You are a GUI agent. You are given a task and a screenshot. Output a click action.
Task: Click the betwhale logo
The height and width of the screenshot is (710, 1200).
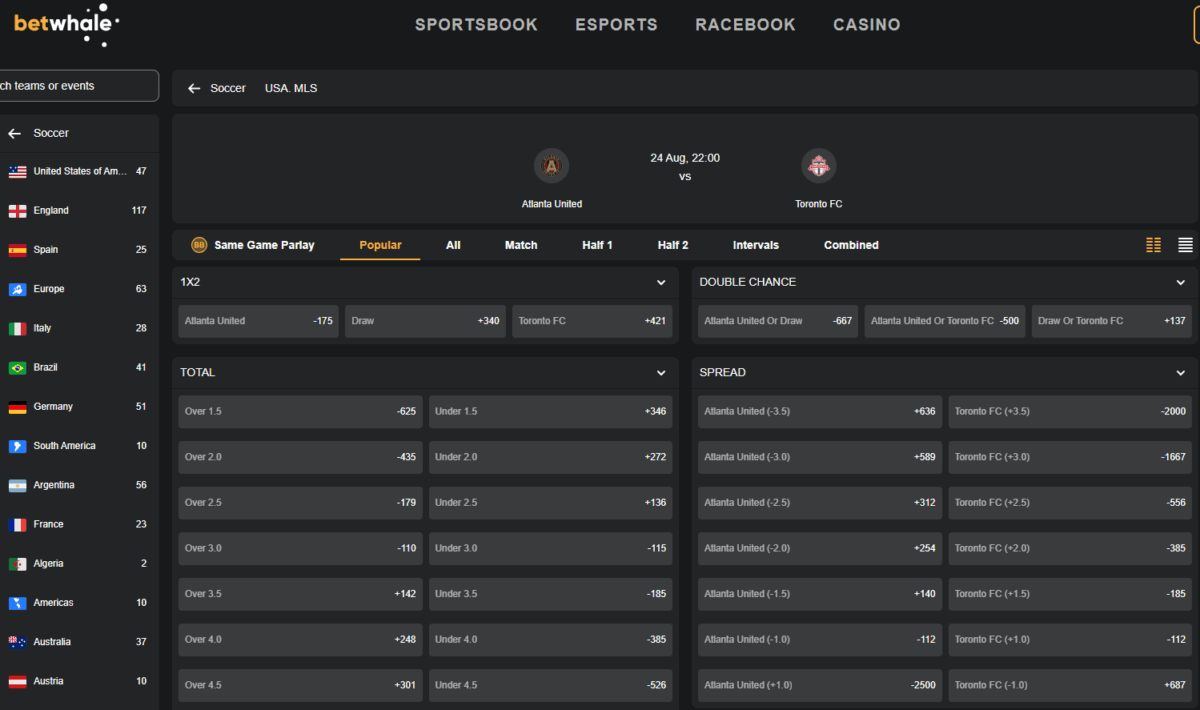66,24
